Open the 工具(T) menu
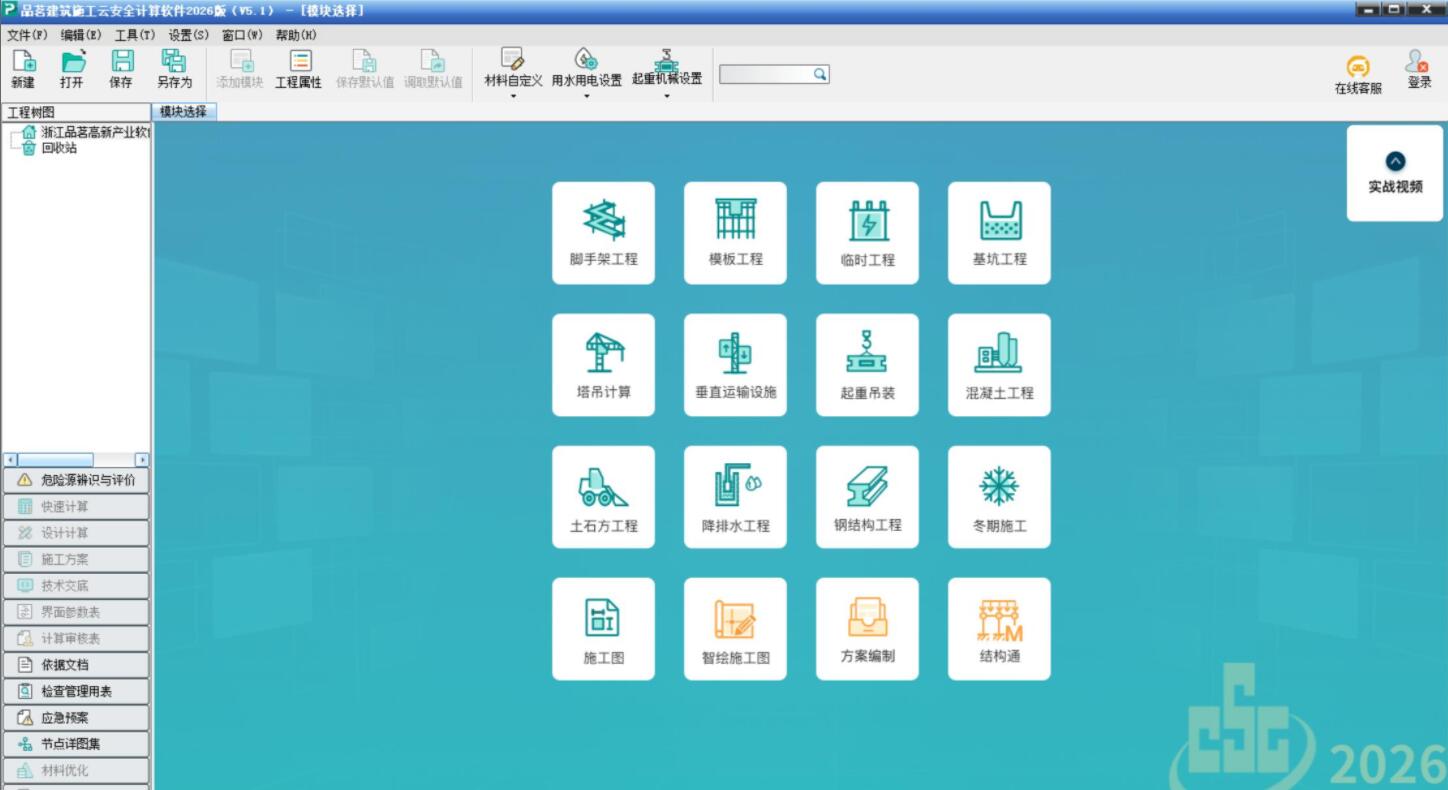 [134, 35]
